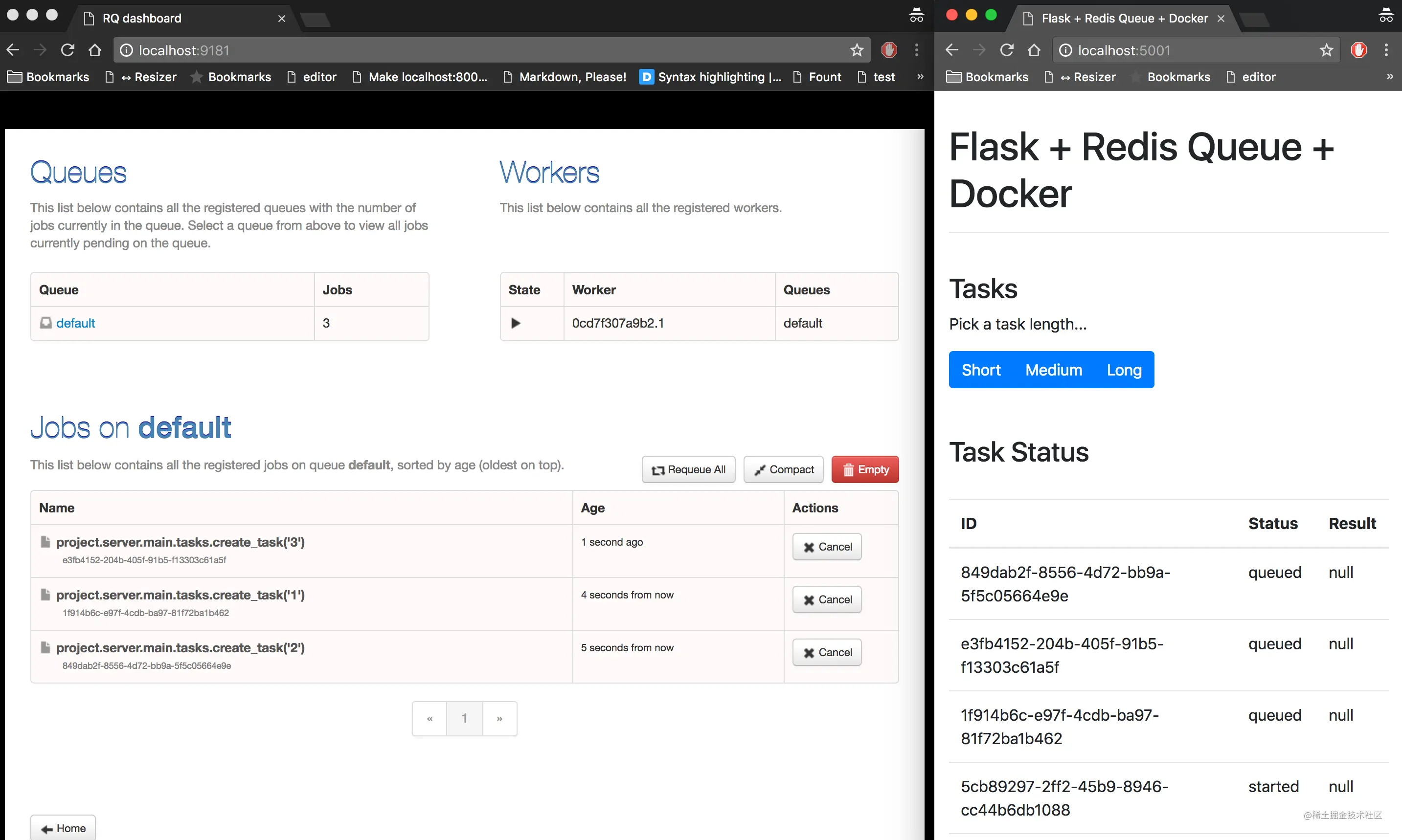Star the localhost:5001 page
1402x840 pixels.
(x=1326, y=50)
